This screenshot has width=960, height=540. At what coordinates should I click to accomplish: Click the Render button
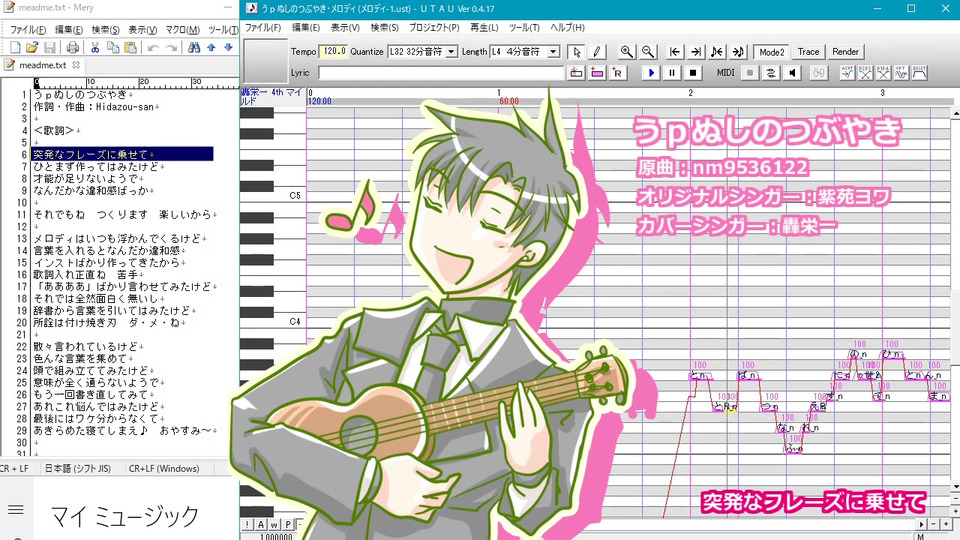point(846,52)
